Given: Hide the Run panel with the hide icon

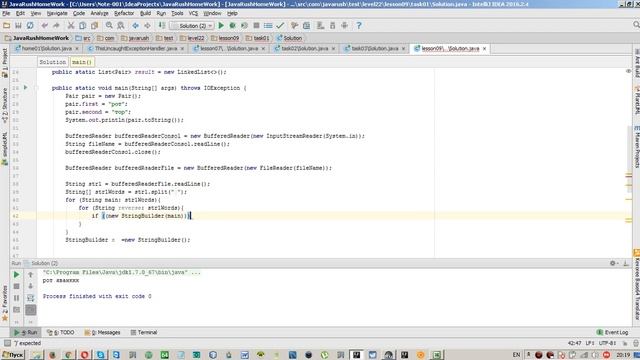Looking at the screenshot, I should coord(625,263).
